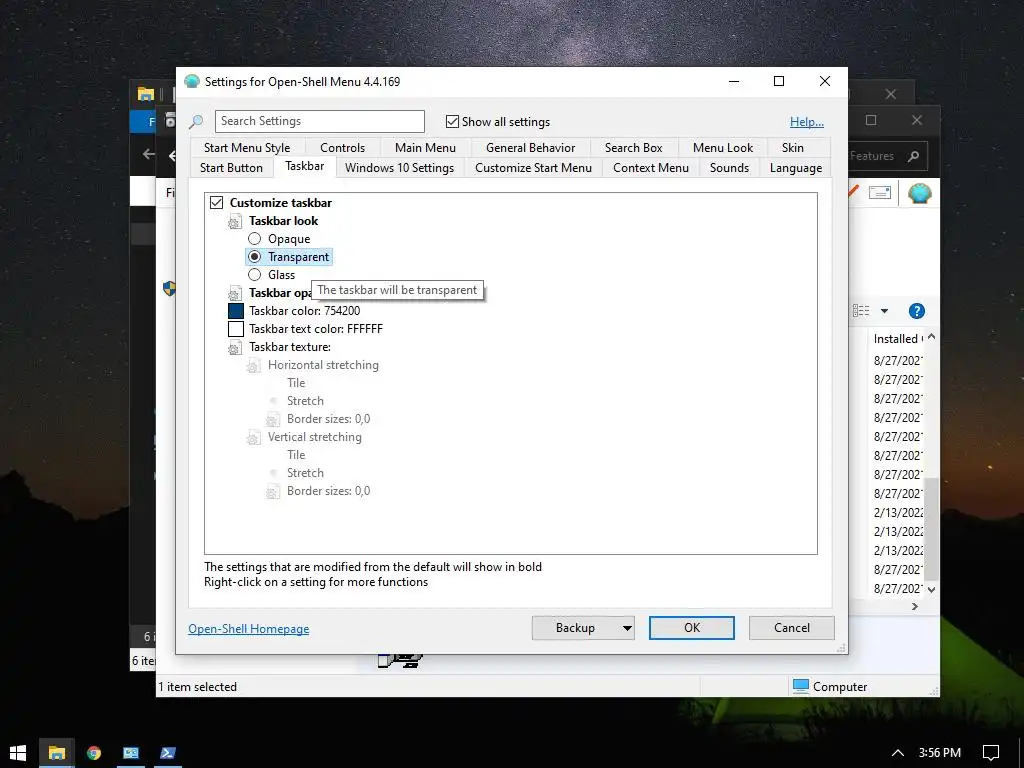Click the Horizontal stretching settings icon

[x=254, y=366]
